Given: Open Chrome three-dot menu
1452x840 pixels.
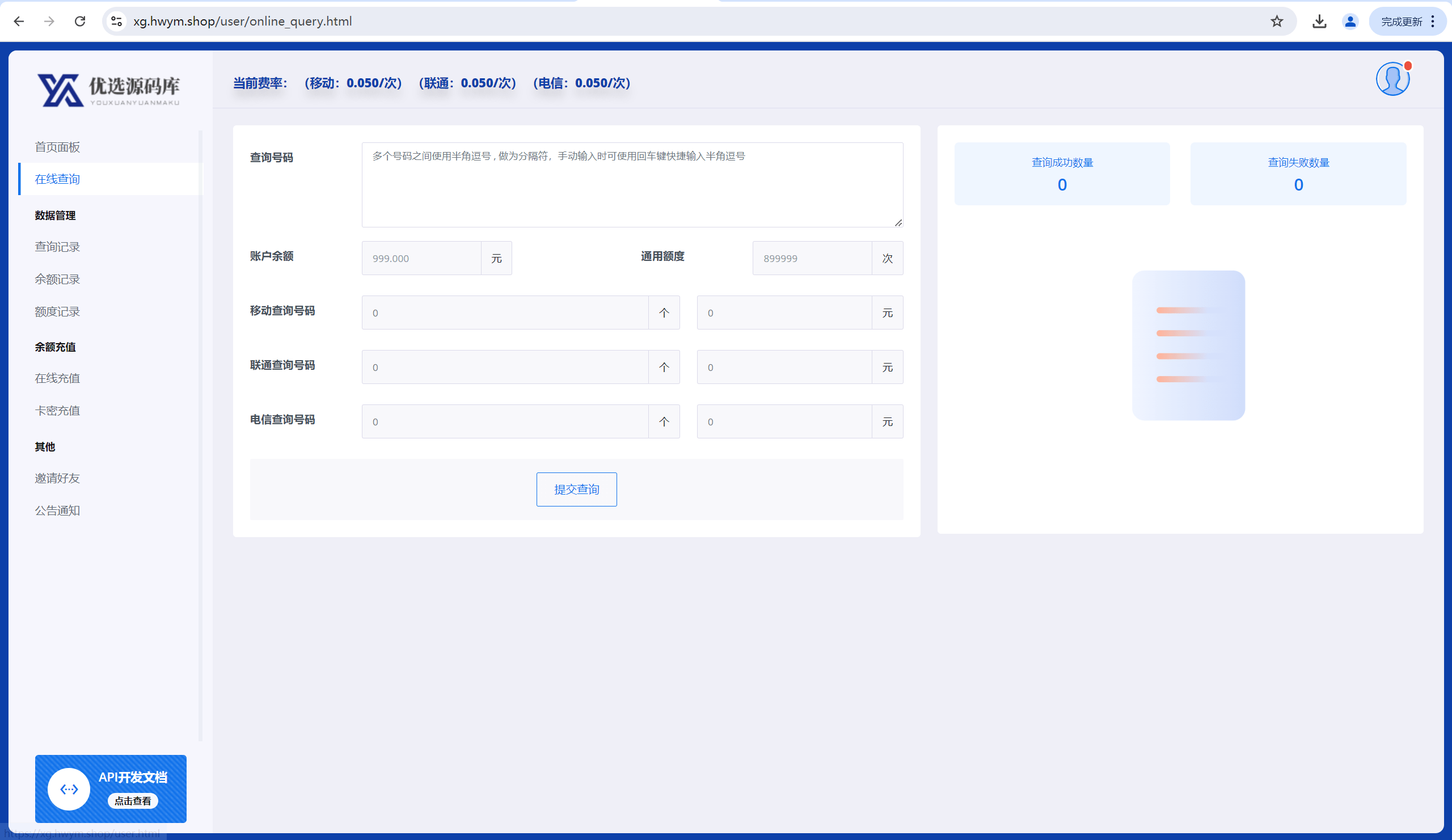Looking at the screenshot, I should (x=1433, y=22).
